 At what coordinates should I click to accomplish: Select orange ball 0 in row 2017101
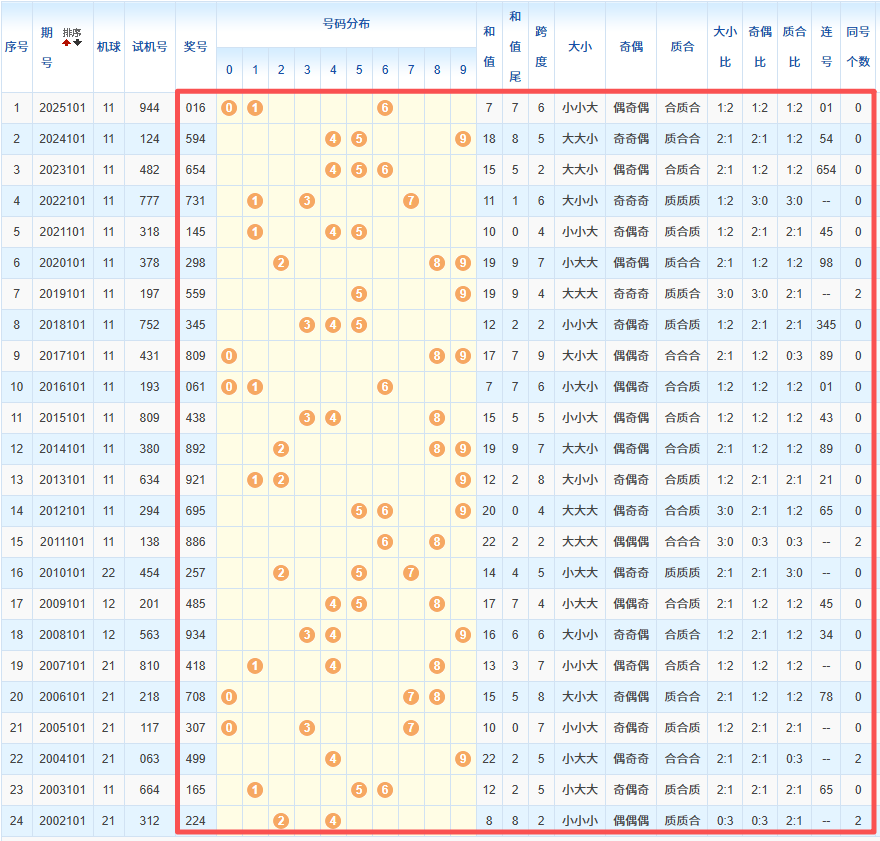[229, 356]
